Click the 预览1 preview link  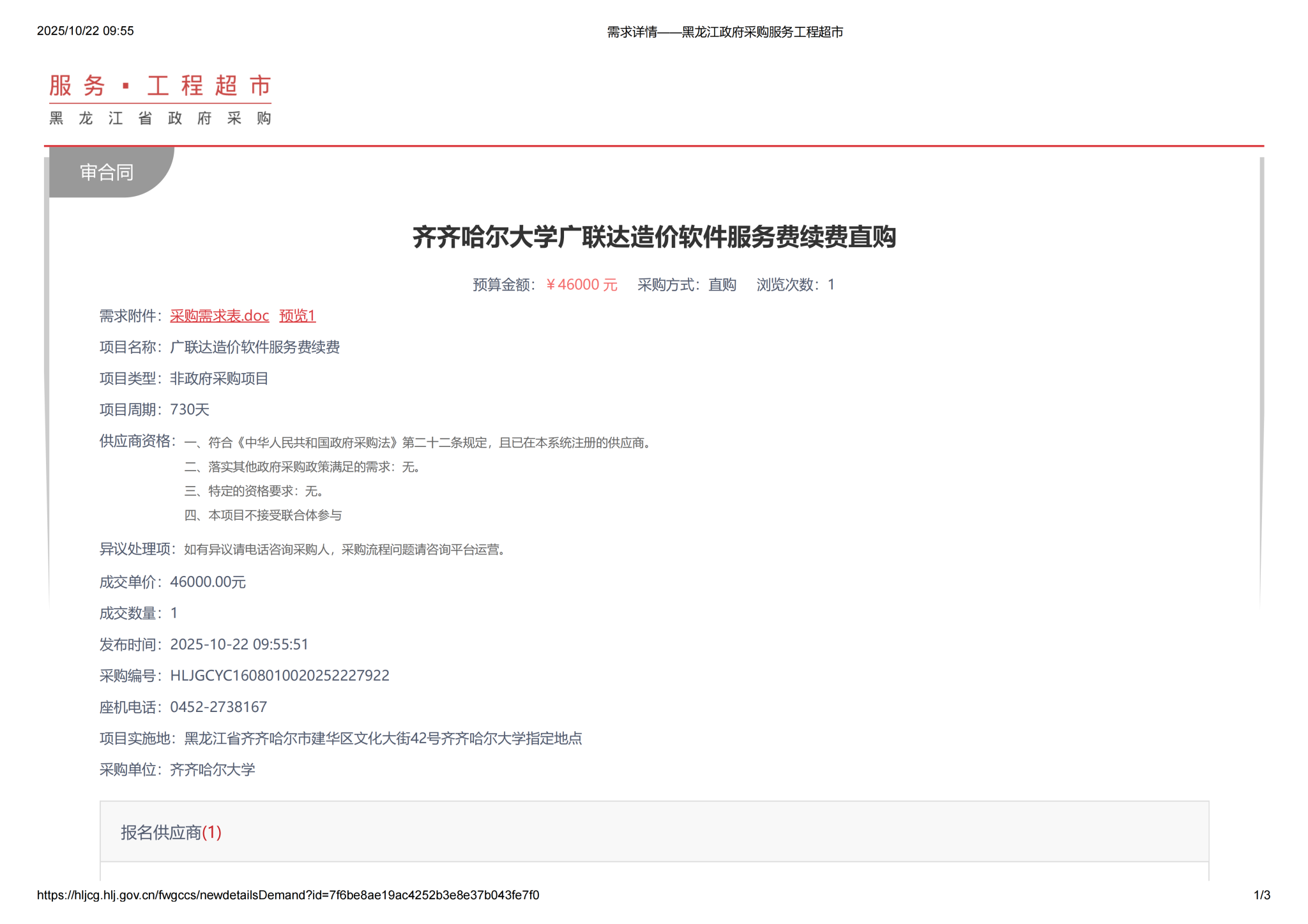coord(297,316)
